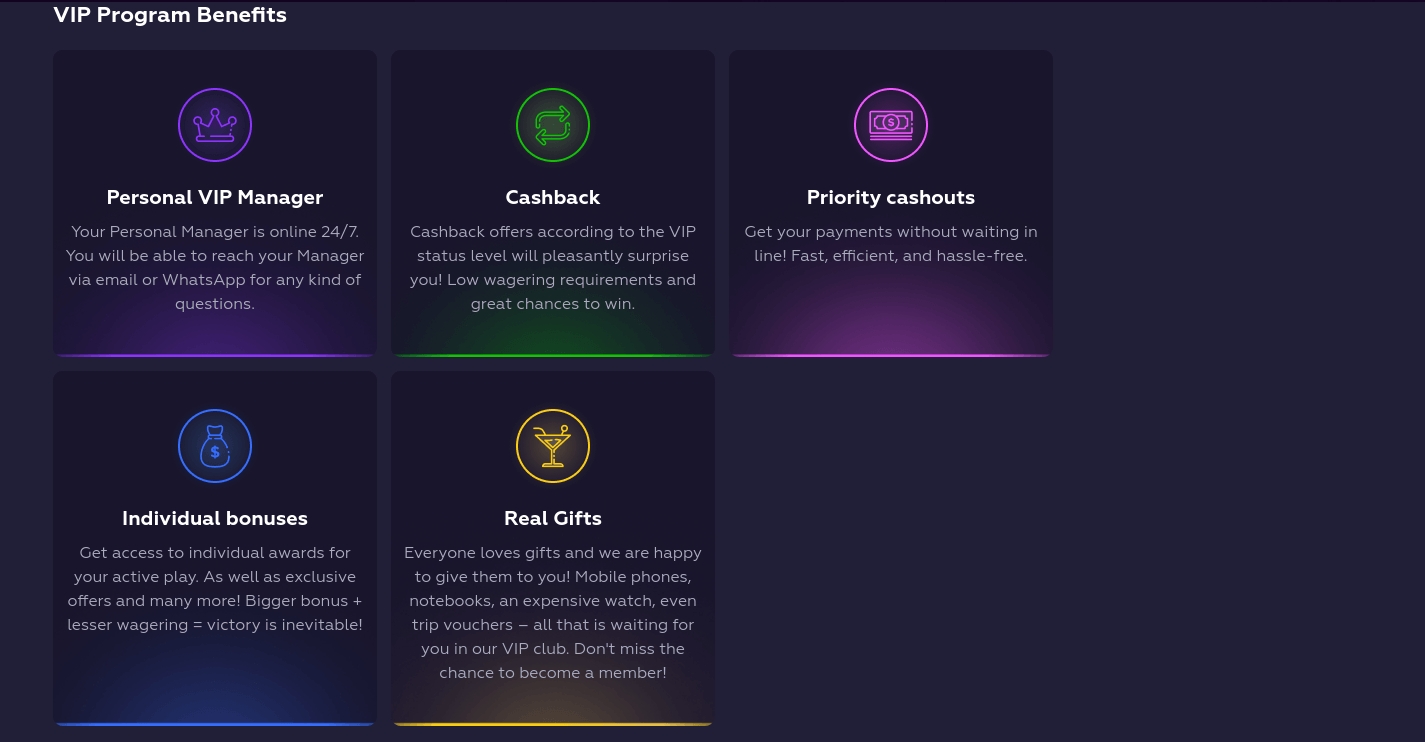The height and width of the screenshot is (742, 1425).
Task: Click the green cashback arrows icon
Action: 553,125
